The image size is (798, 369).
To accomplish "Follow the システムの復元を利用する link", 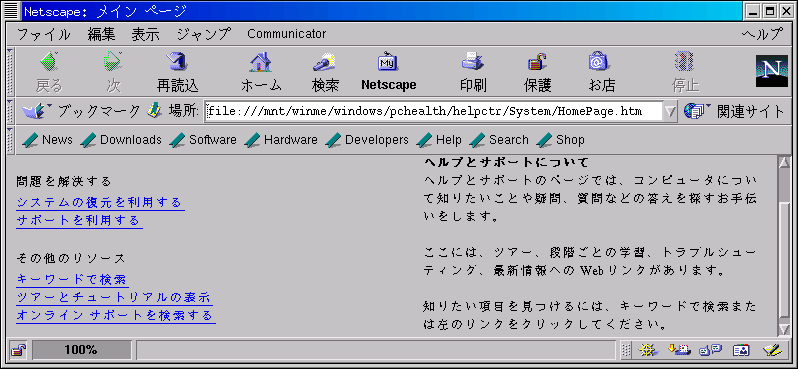I will (99, 203).
